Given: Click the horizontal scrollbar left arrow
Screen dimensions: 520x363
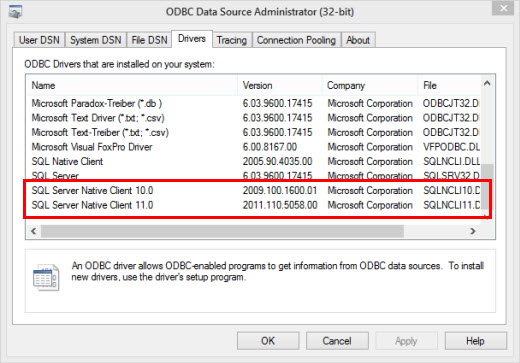Looking at the screenshot, I should pos(34,231).
